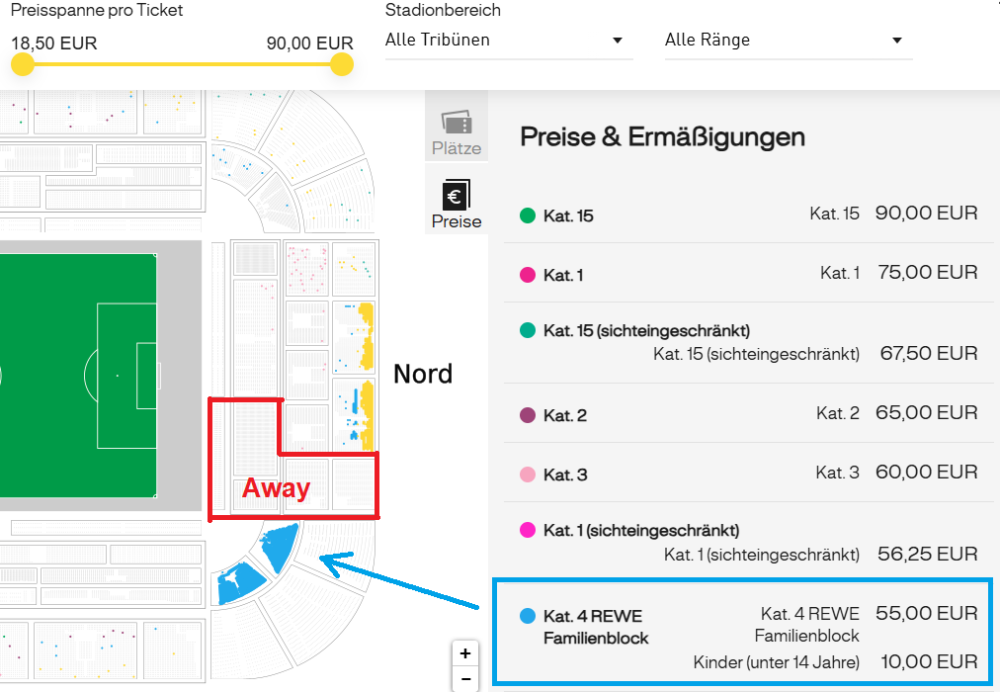Open the Plätze seats tab
The width and height of the screenshot is (1000, 692).
coord(456,148)
